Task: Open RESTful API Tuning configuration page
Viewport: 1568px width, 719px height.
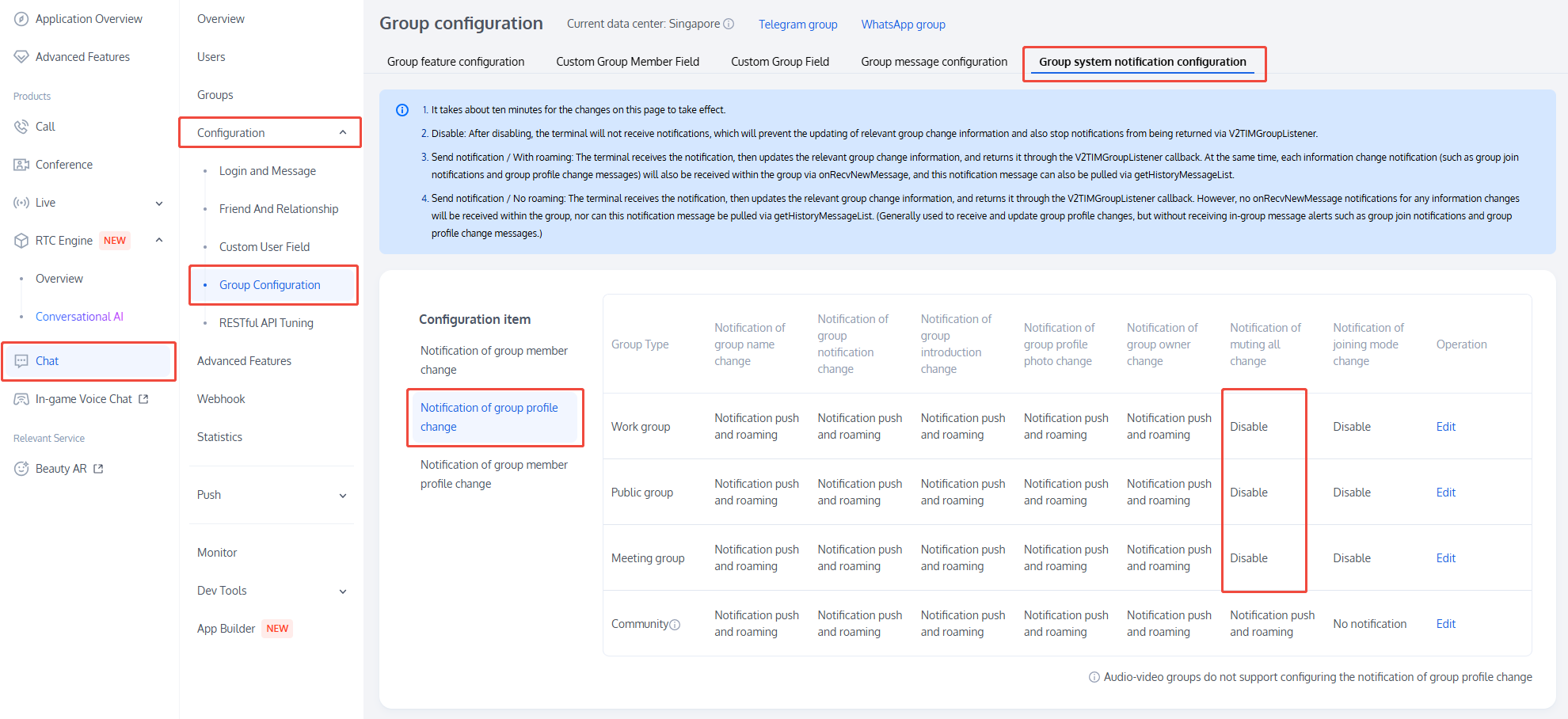Action: [266, 323]
